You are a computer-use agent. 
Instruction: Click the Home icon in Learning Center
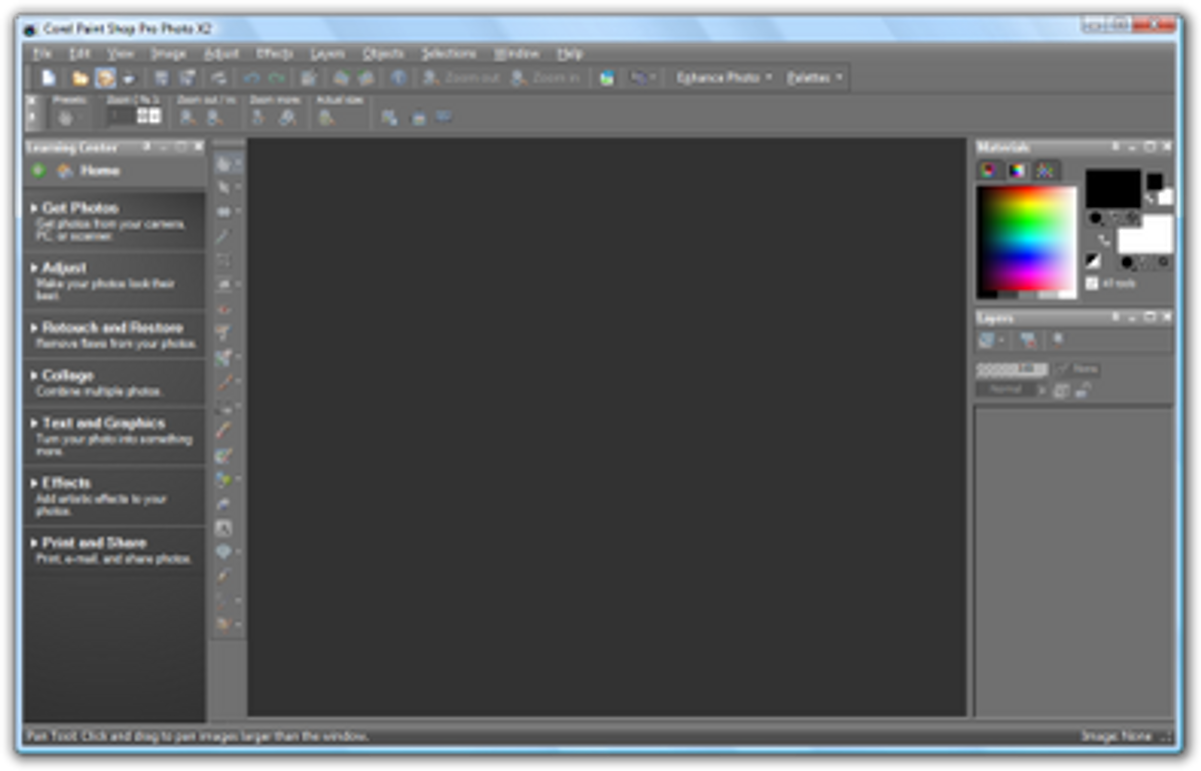pyautogui.click(x=66, y=171)
